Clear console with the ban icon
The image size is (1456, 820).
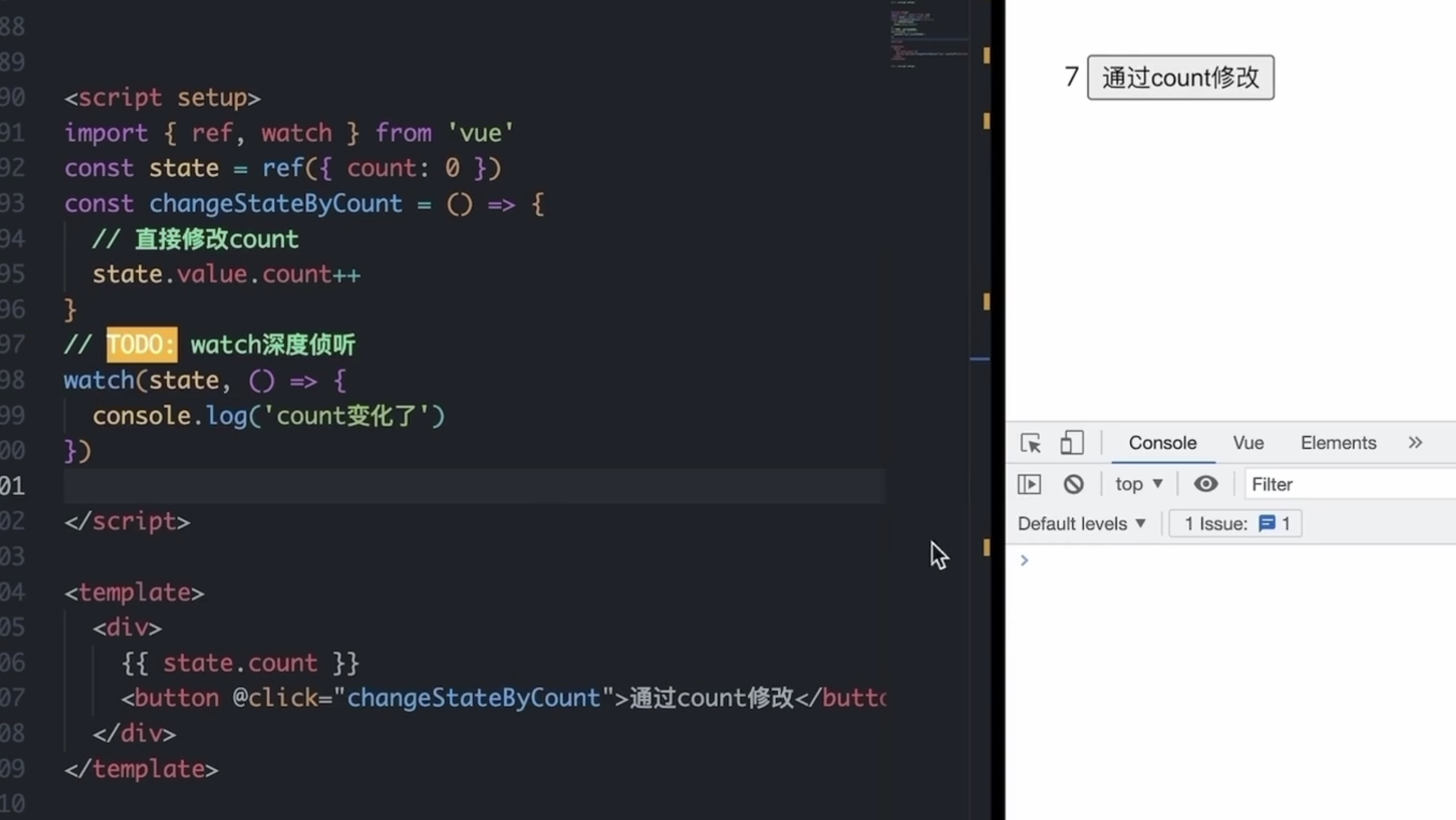pyautogui.click(x=1073, y=484)
